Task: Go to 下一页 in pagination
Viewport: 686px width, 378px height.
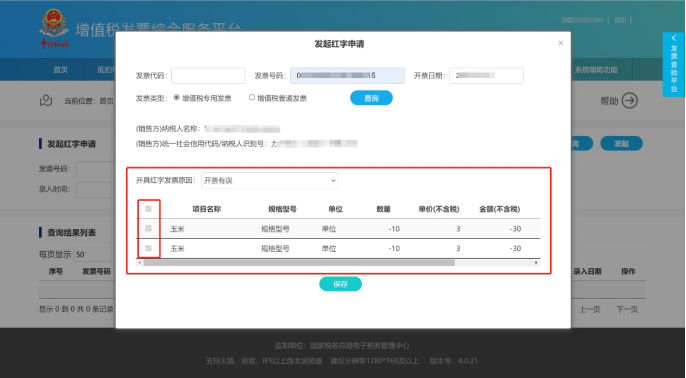Action: (627, 309)
